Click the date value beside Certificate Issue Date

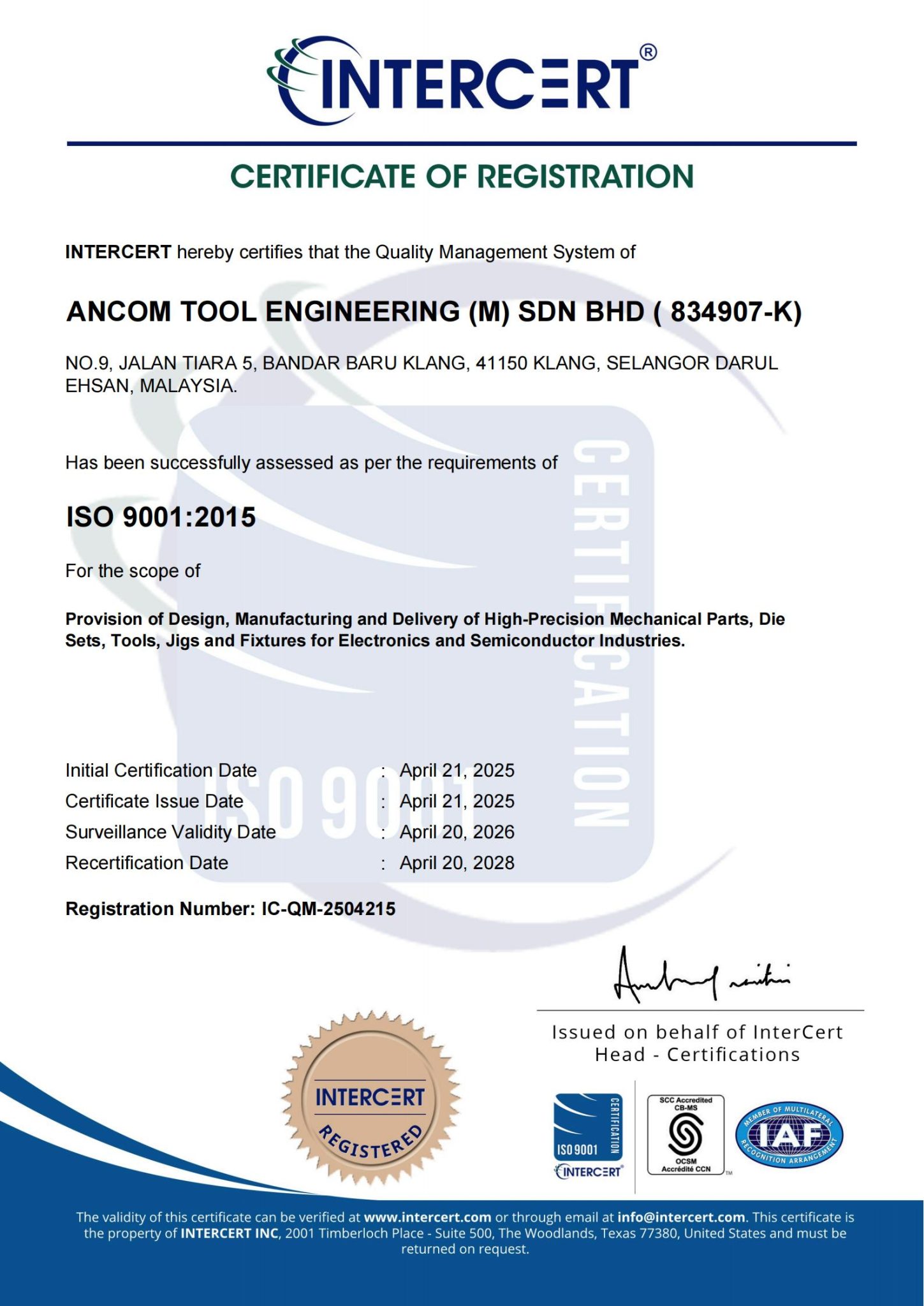pyautogui.click(x=457, y=801)
